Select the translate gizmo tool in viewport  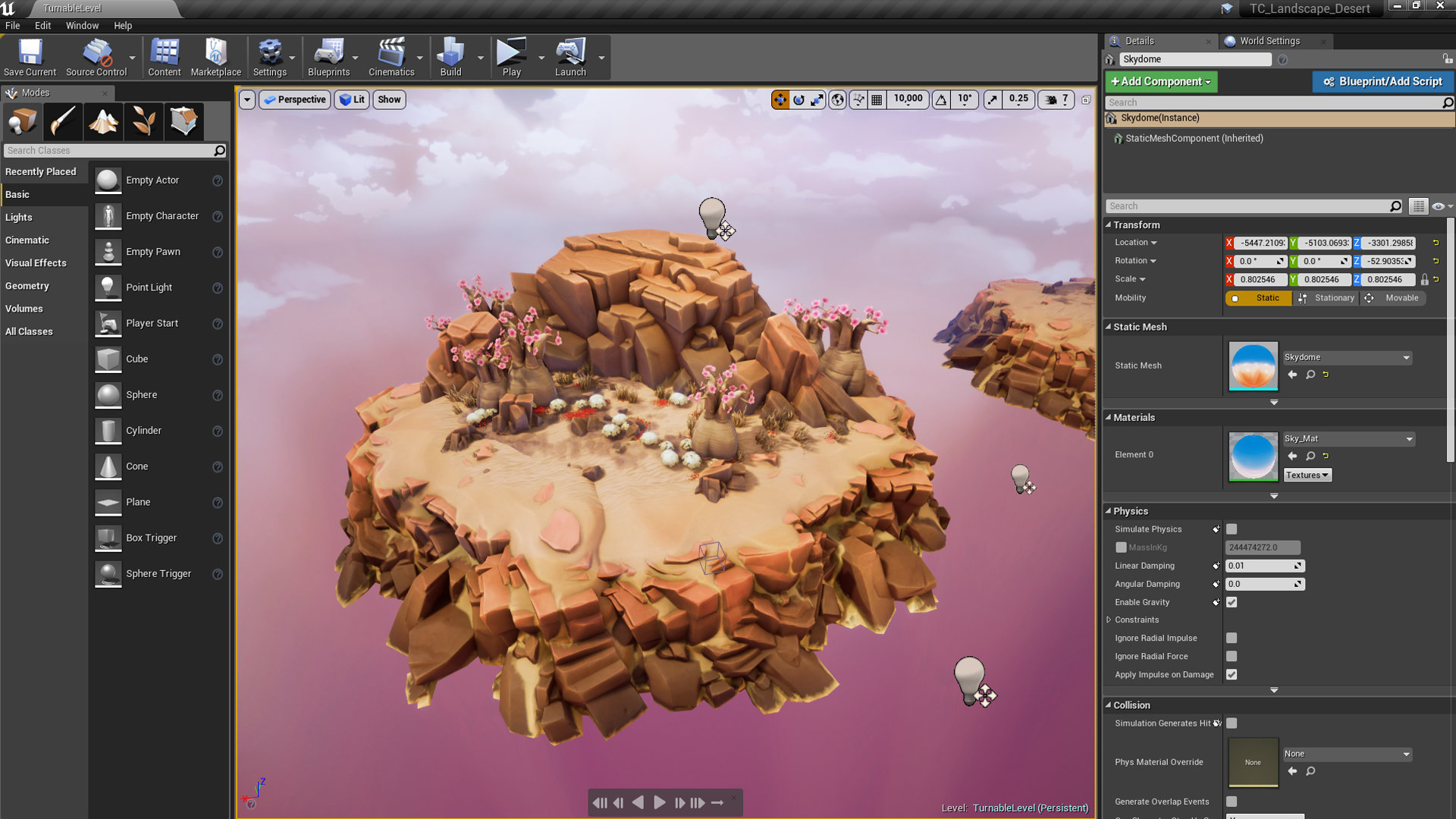coord(780,99)
